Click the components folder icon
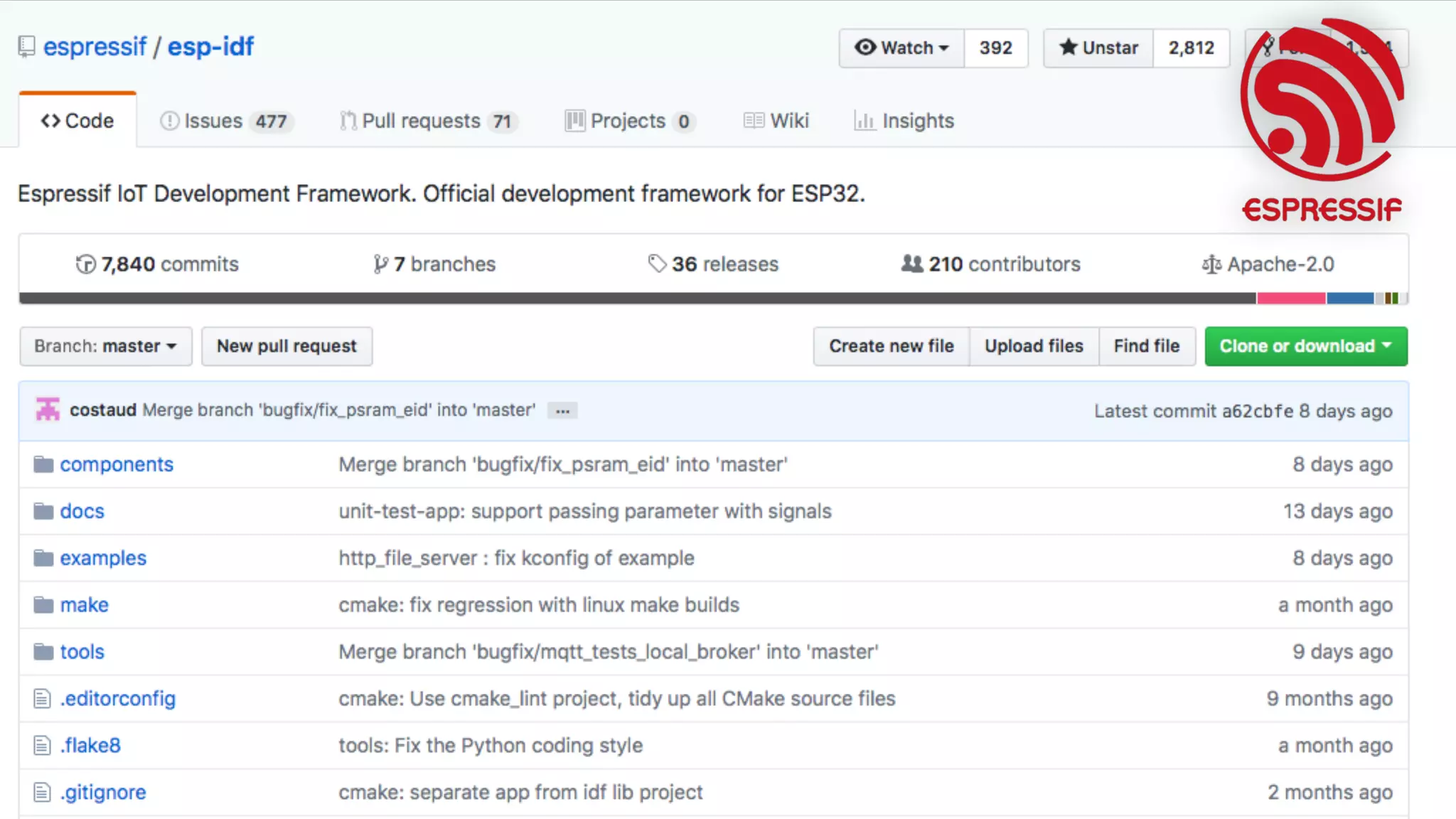Viewport: 1456px width, 819px height. 43,465
